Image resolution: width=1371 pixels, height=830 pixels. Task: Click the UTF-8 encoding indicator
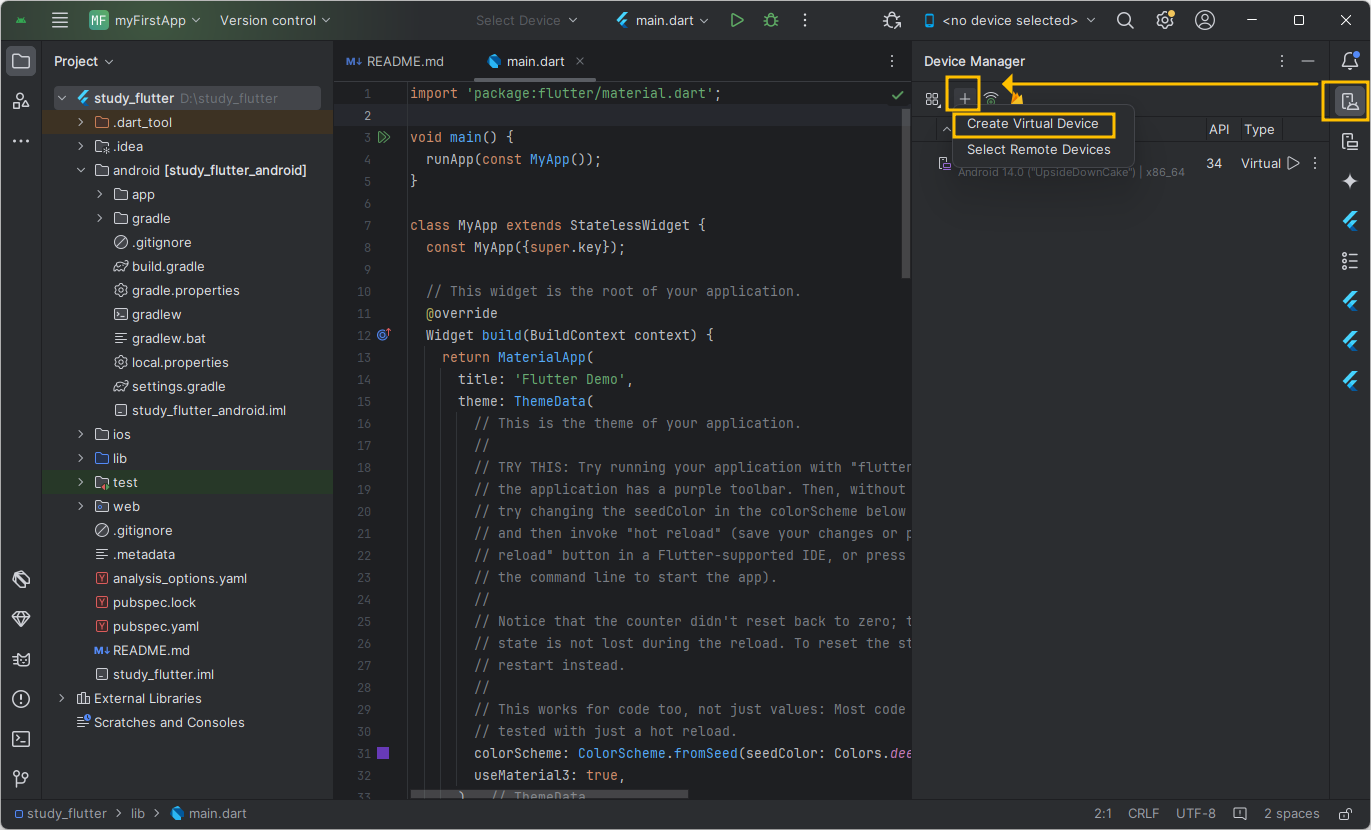[x=1196, y=814]
